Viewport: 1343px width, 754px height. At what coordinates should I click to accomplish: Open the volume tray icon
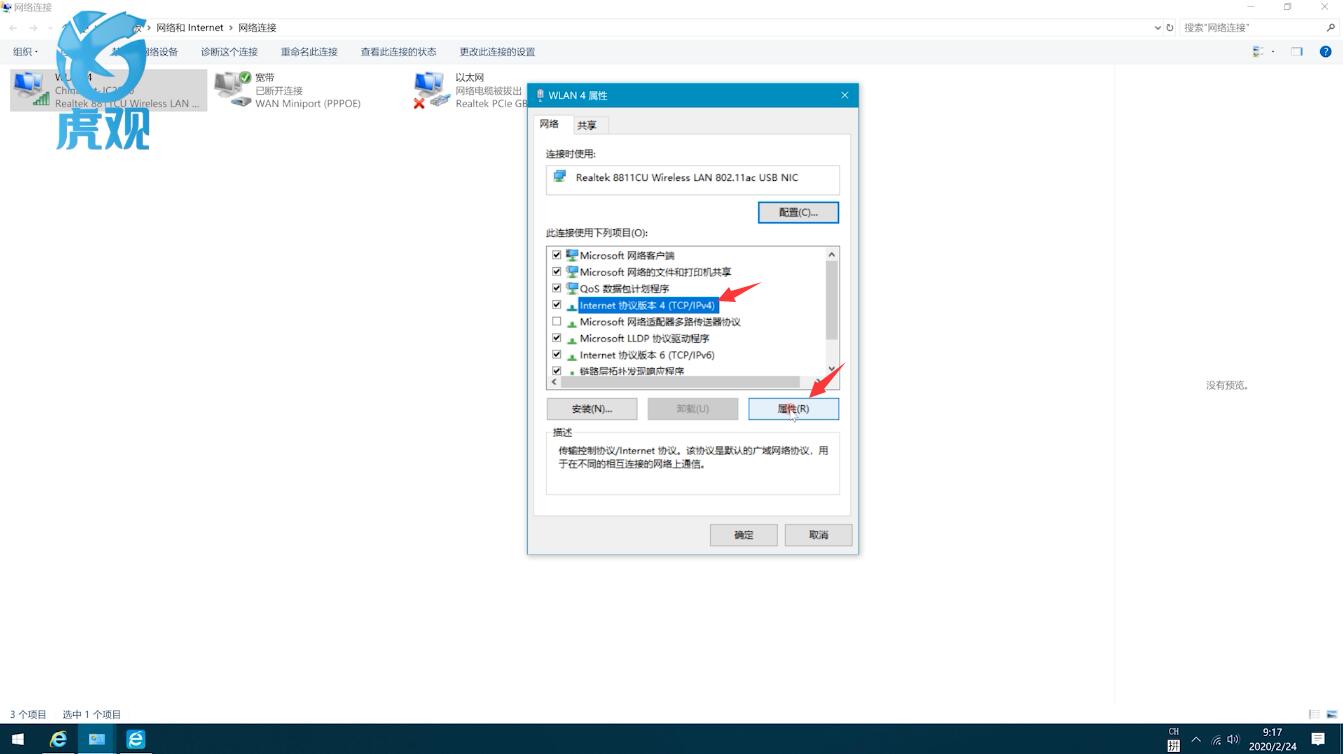[1233, 740]
